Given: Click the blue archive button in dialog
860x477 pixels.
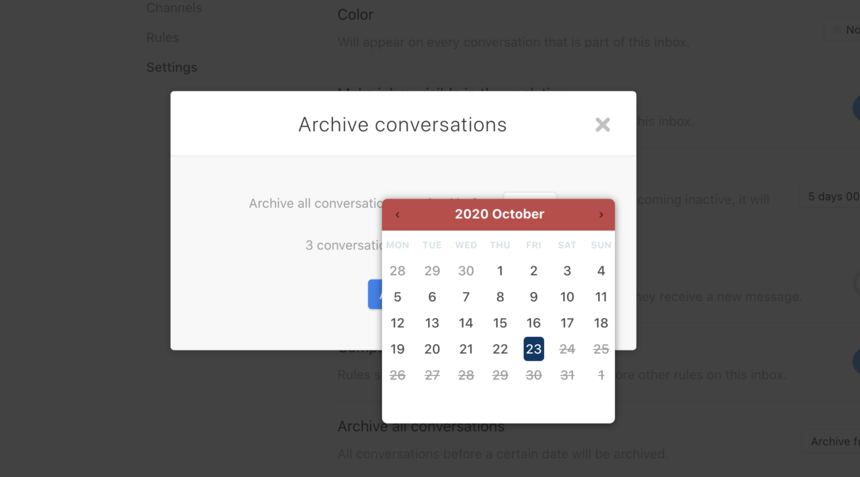Looking at the screenshot, I should tap(375, 294).
